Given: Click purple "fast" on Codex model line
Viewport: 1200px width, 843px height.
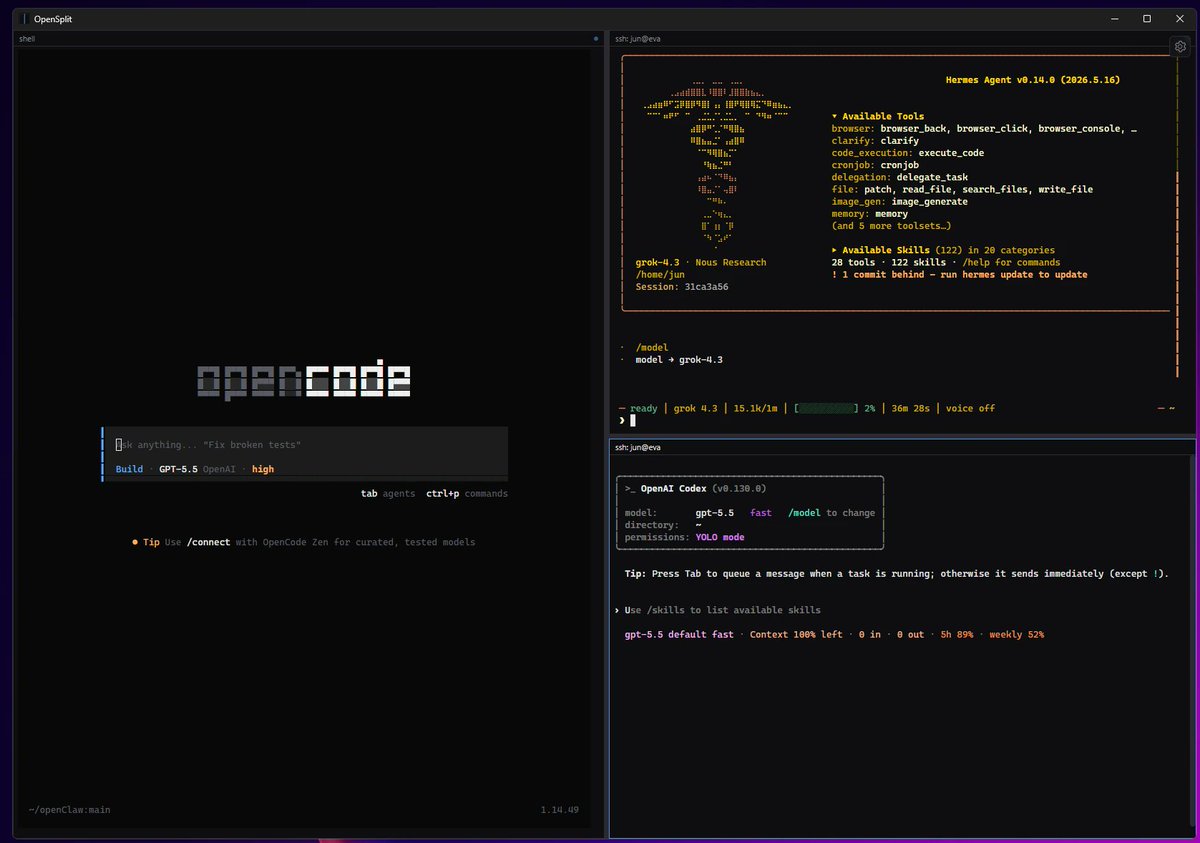Looking at the screenshot, I should click(760, 513).
